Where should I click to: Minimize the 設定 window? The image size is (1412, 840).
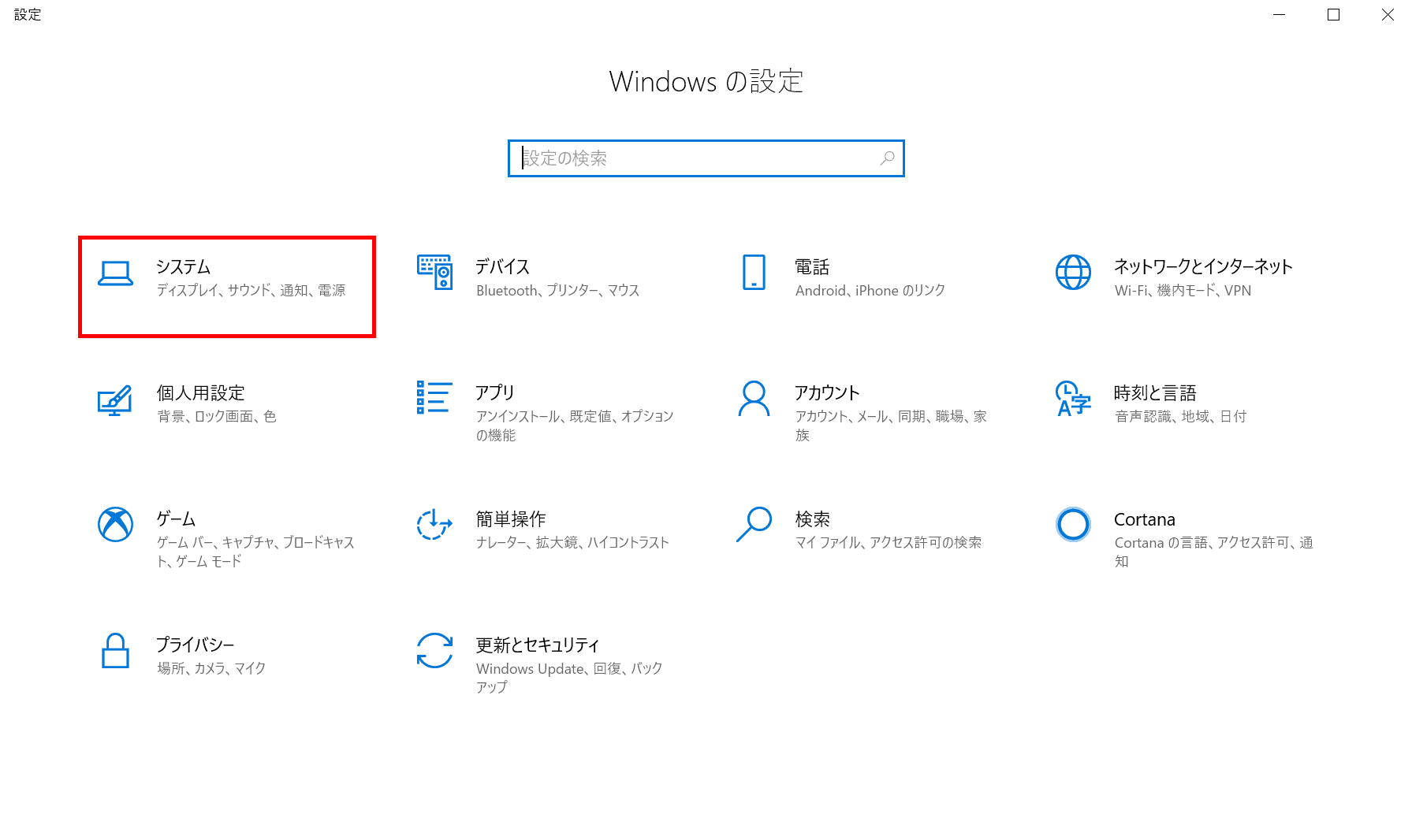[1280, 15]
